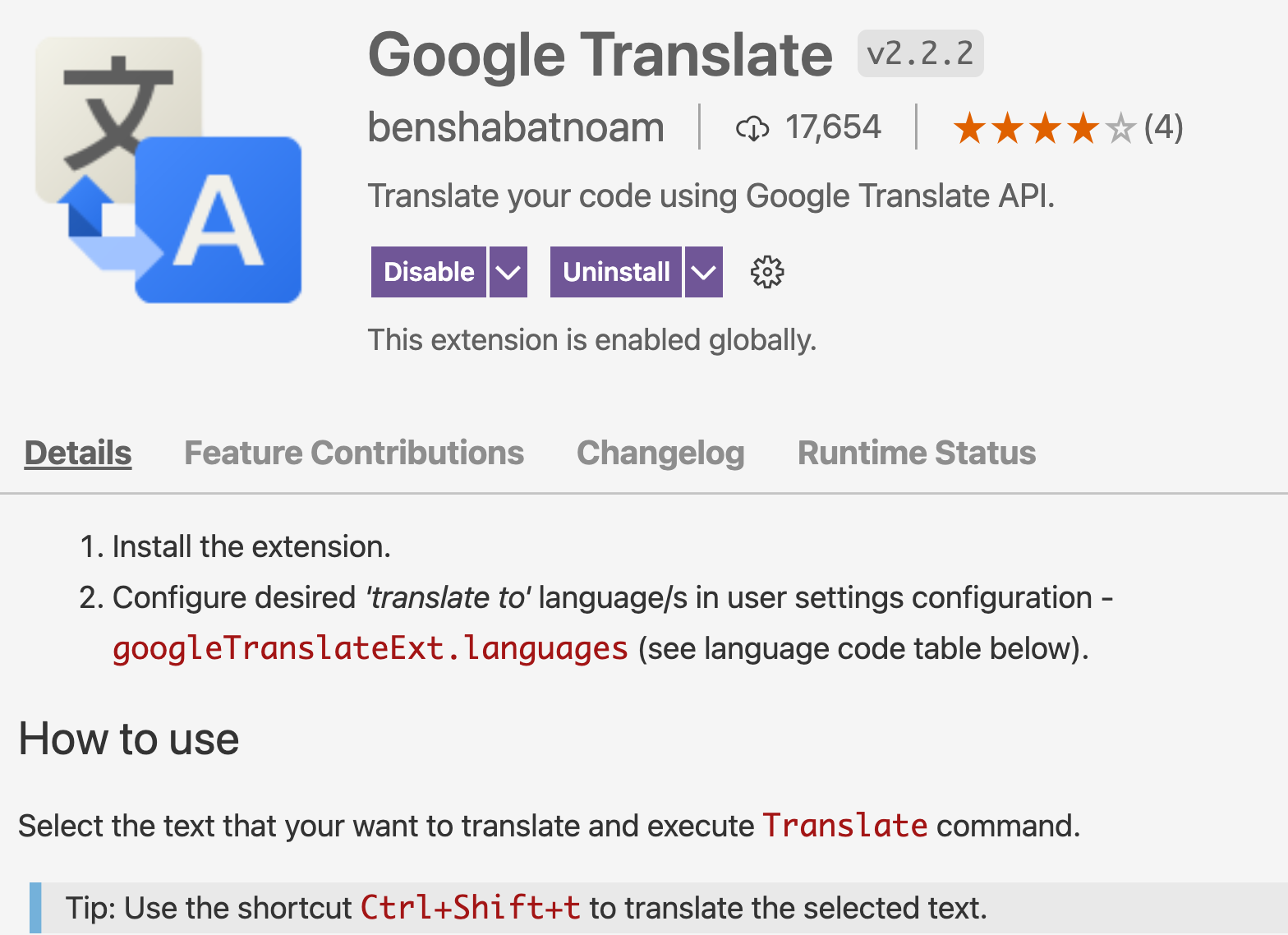1288x935 pixels.
Task: Click 'Install the extension.' step text
Action: 251,546
